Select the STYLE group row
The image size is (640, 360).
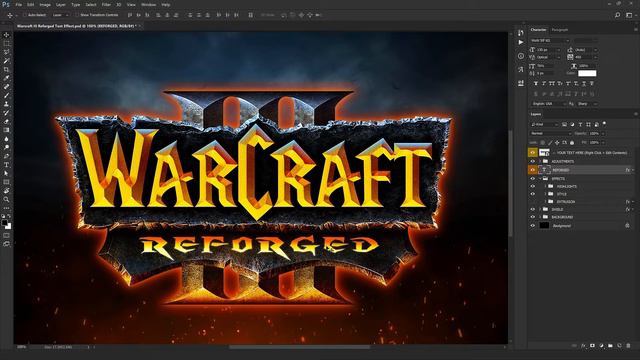(x=582, y=194)
